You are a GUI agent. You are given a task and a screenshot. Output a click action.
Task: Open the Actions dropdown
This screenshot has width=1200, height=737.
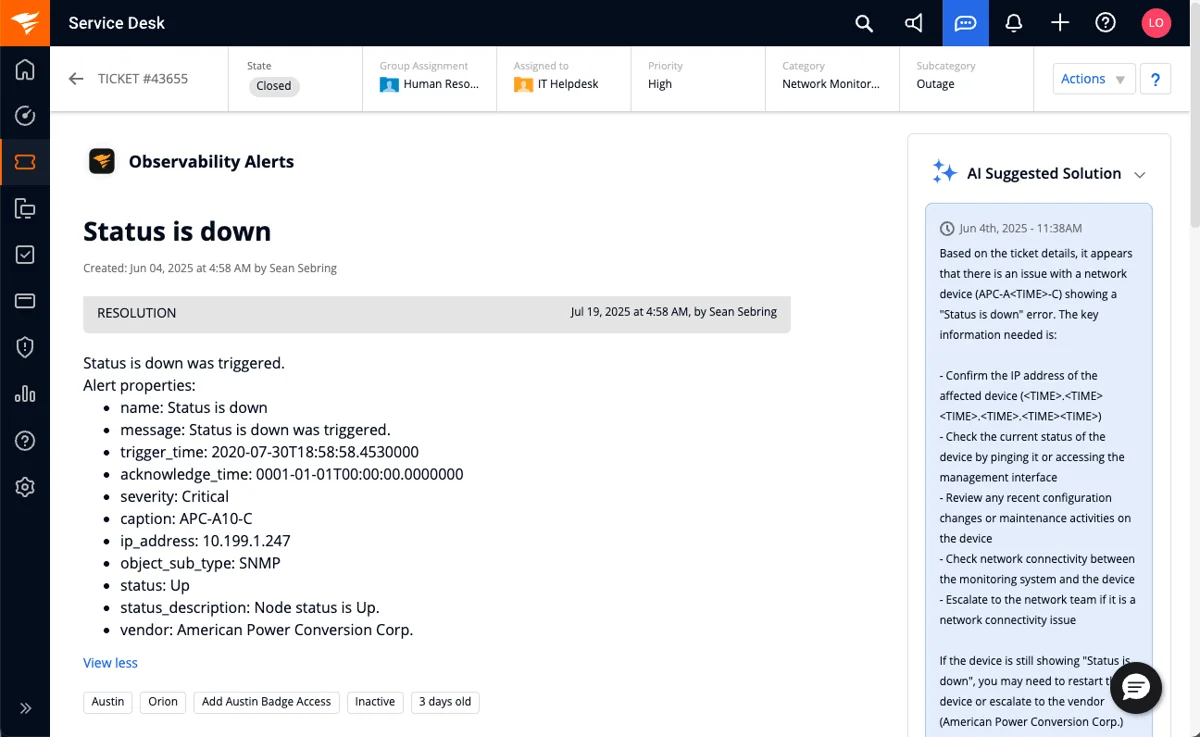(1094, 79)
